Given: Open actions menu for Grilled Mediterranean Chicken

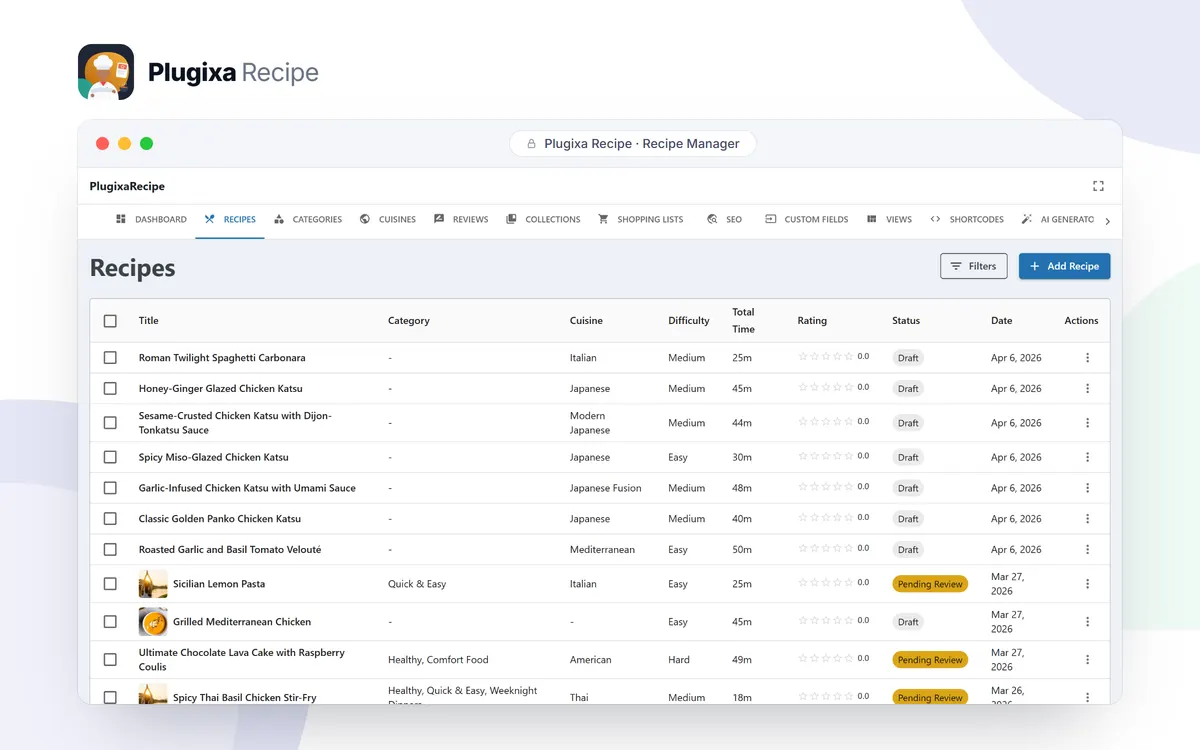Looking at the screenshot, I should point(1088,622).
